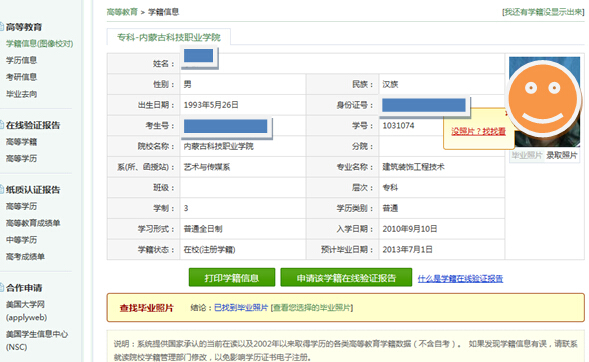Click 高等学历 under 在线验证报告
589x362 pixels.
pos(21,158)
